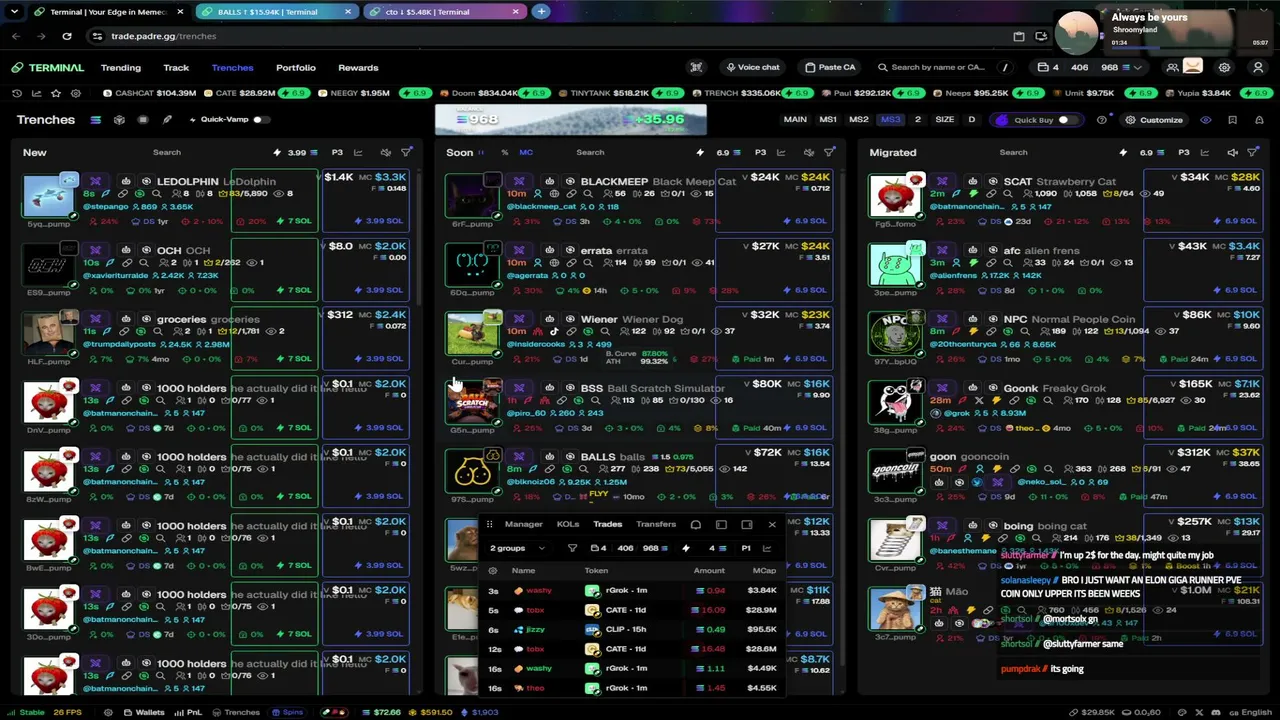Screen dimensions: 1280x720
Task: Open the Rewards nav tab
Action: coord(358,68)
